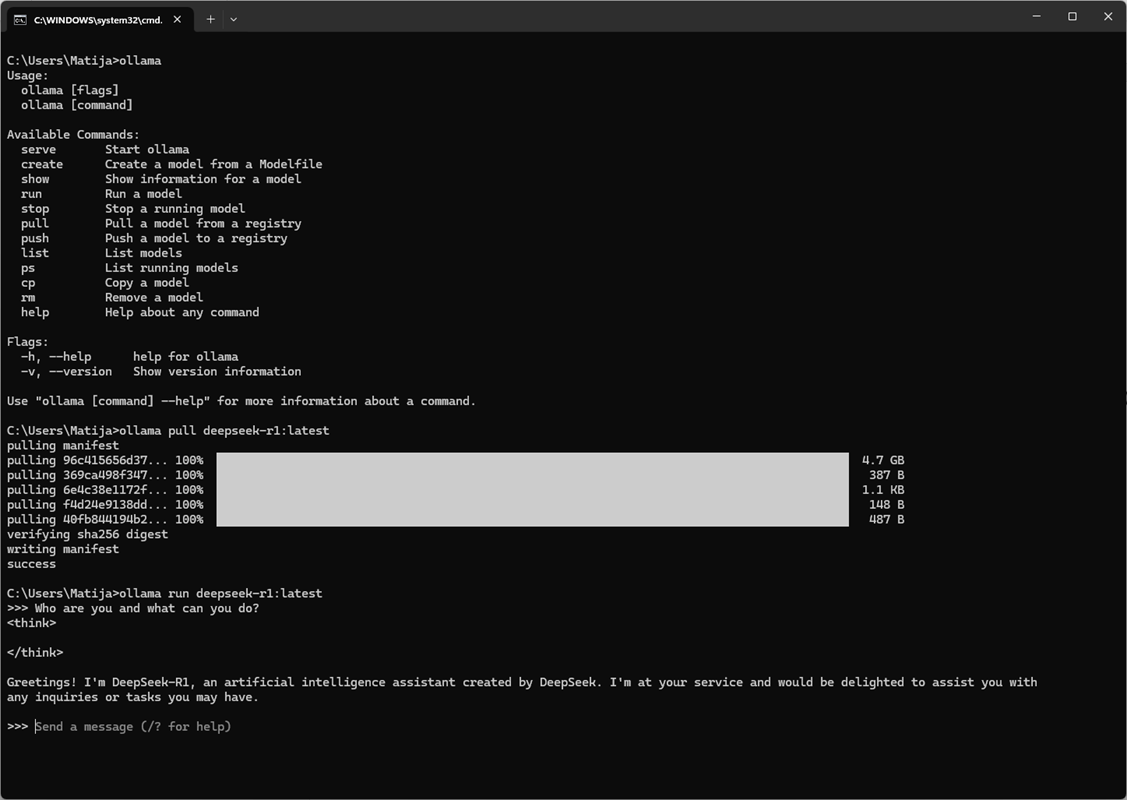Click the 'Flags:' heading
This screenshot has height=800, width=1127.
pos(28,342)
